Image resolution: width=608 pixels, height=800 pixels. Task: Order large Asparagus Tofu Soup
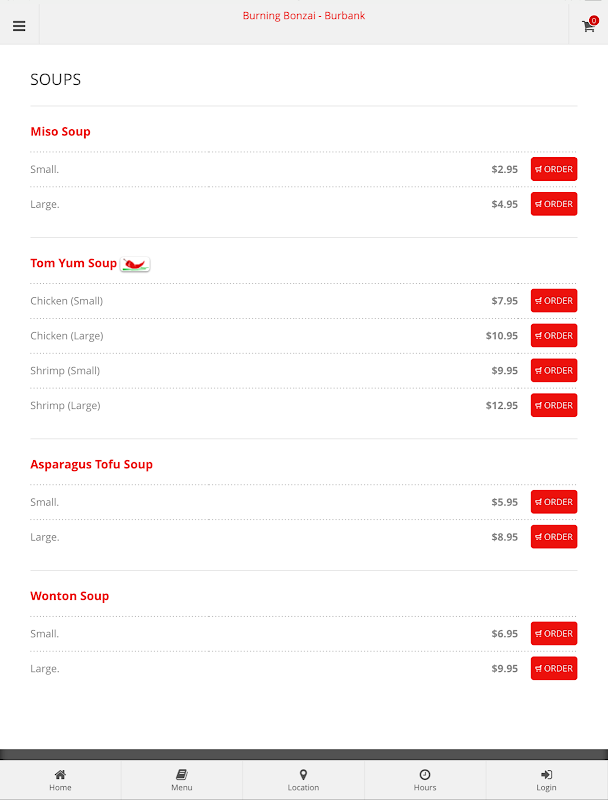[554, 537]
